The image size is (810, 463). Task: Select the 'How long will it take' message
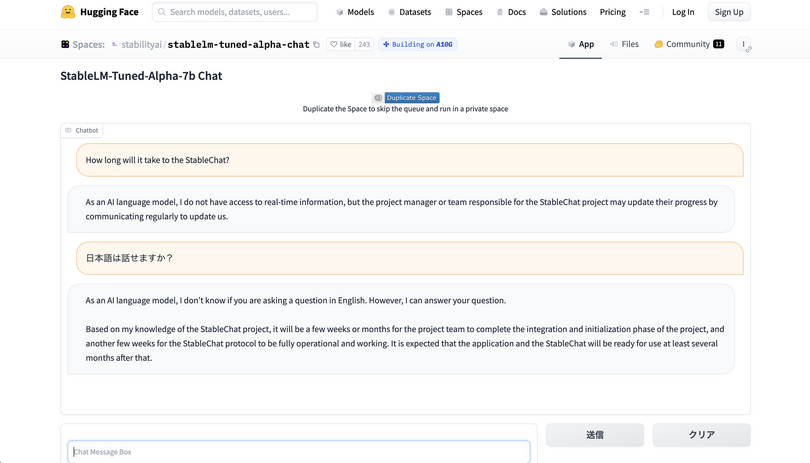click(x=410, y=160)
